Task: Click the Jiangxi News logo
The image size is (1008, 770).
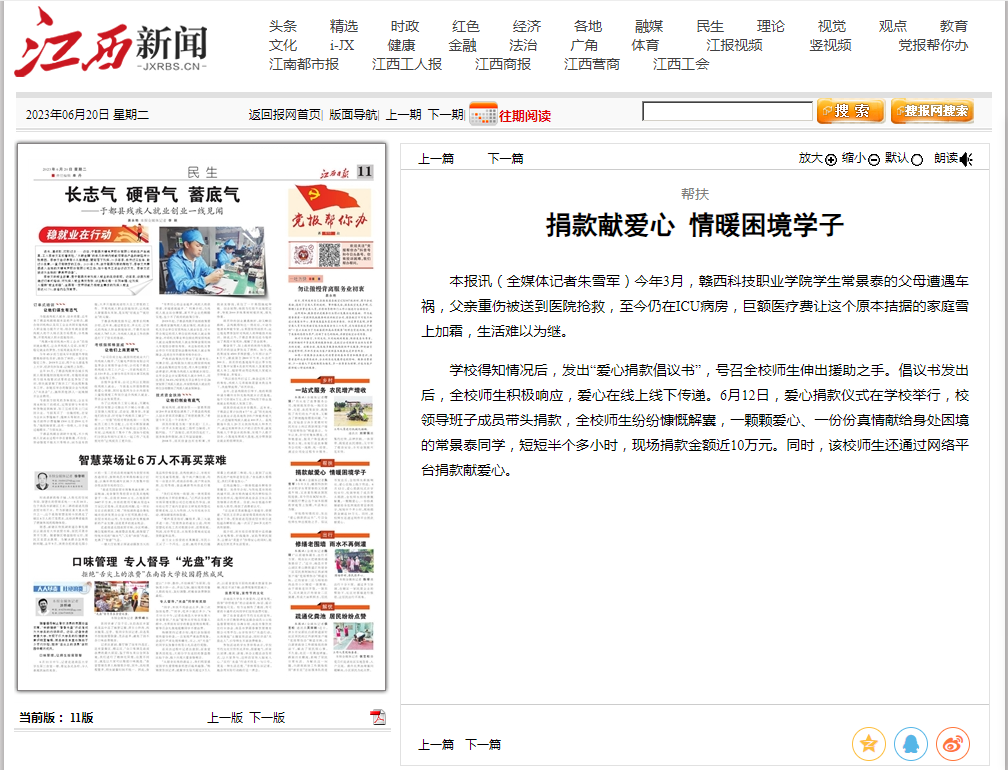Action: (x=111, y=44)
